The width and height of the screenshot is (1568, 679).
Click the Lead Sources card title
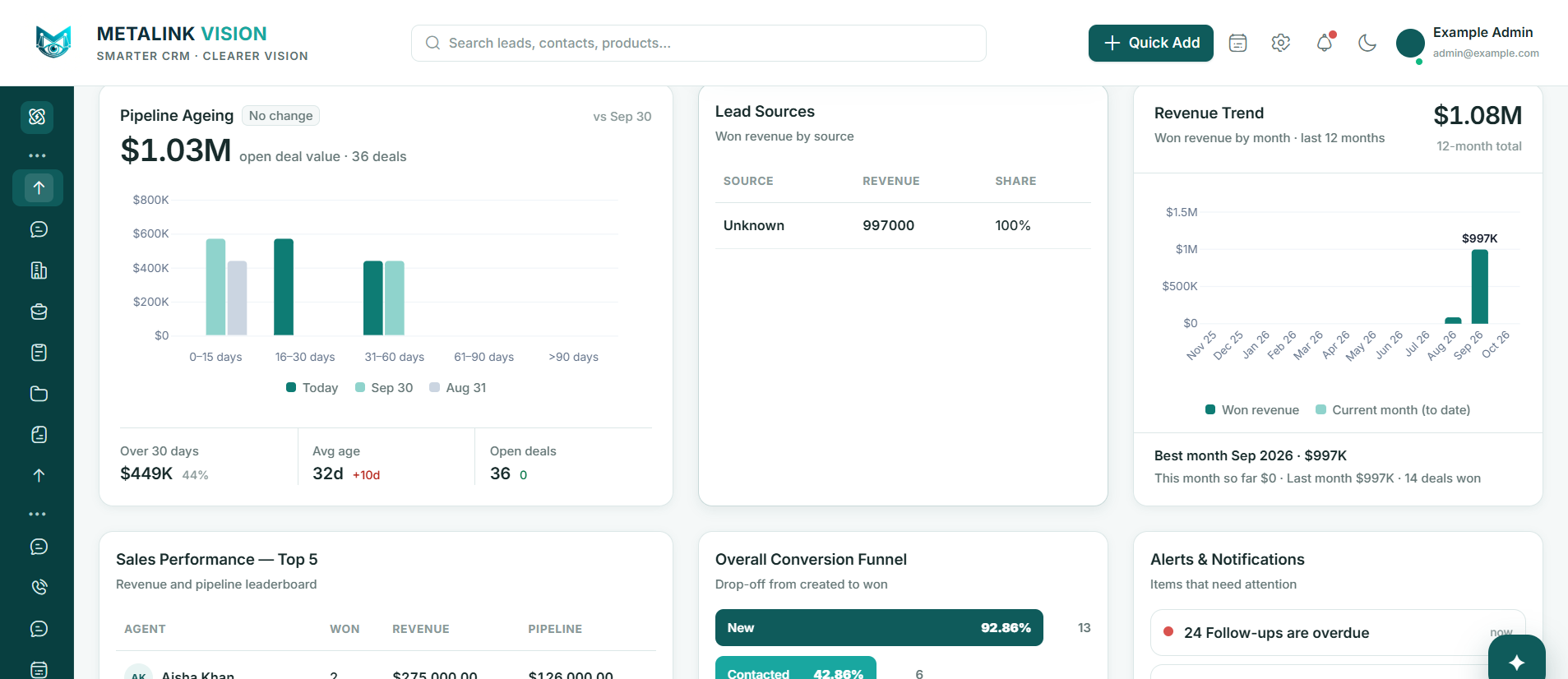[765, 112]
